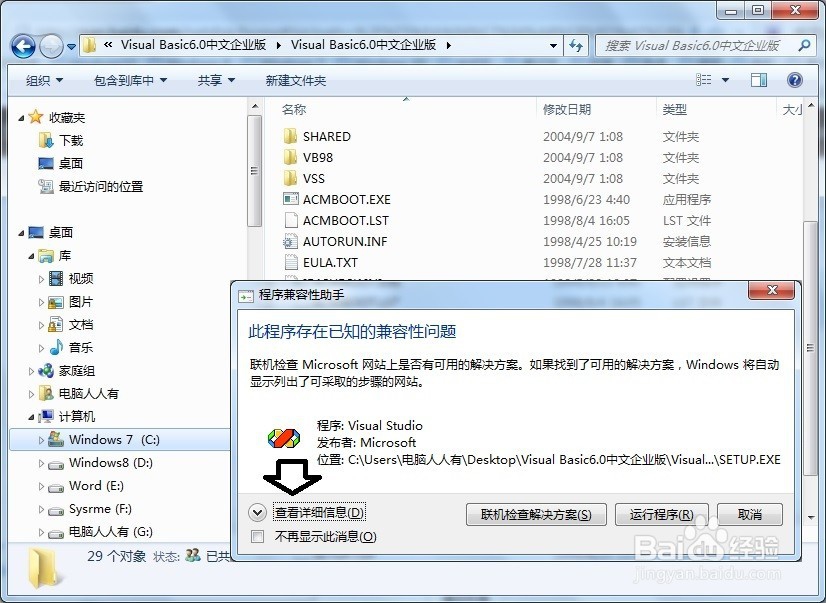Select the SHARED folder icon

coord(290,136)
